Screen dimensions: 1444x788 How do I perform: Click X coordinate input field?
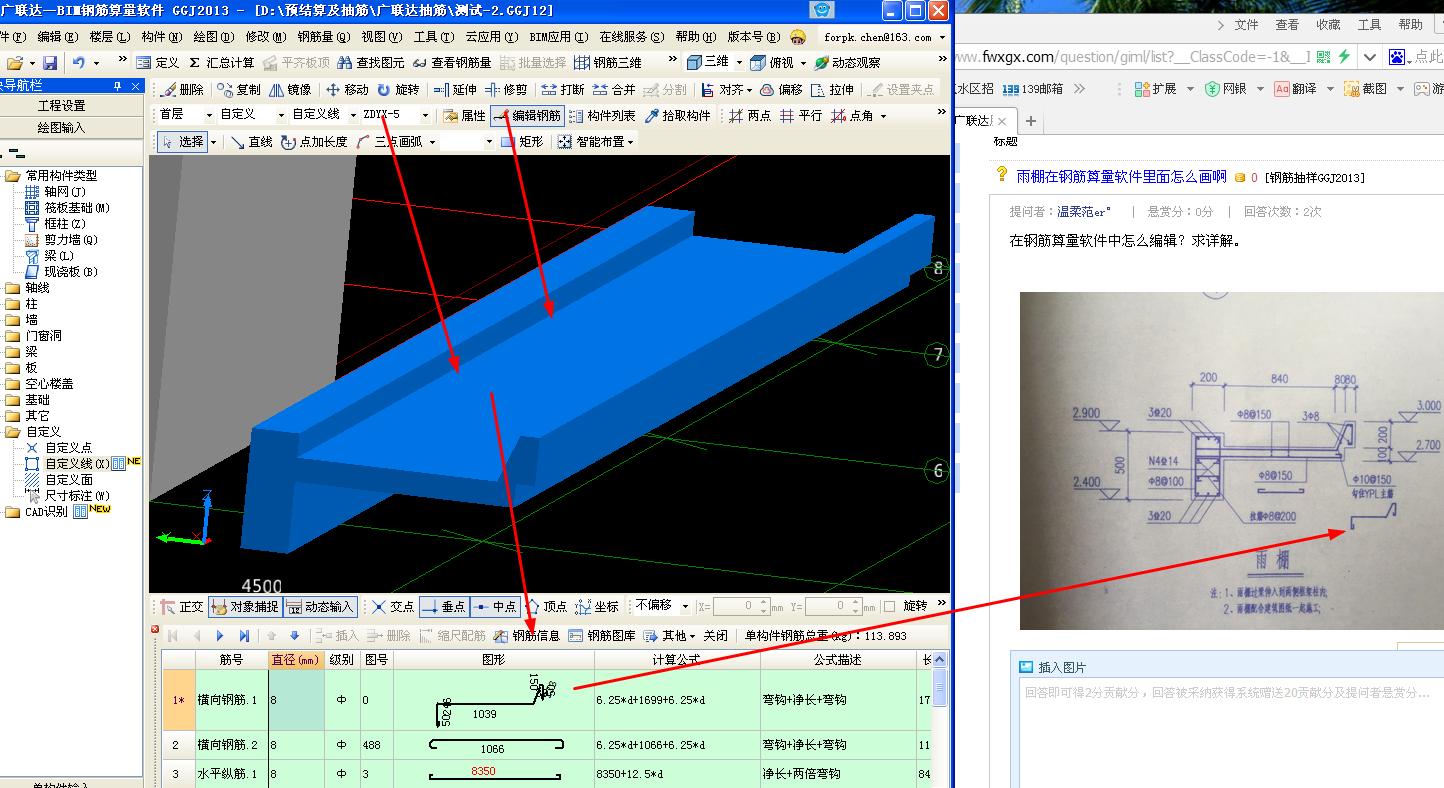(740, 606)
